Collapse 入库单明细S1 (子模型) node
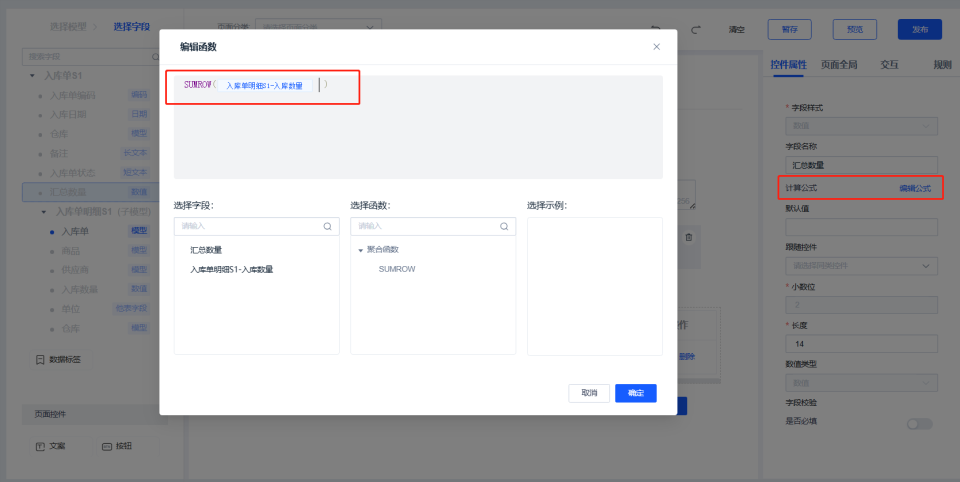Screen dimensions: 960x482 coord(43,211)
